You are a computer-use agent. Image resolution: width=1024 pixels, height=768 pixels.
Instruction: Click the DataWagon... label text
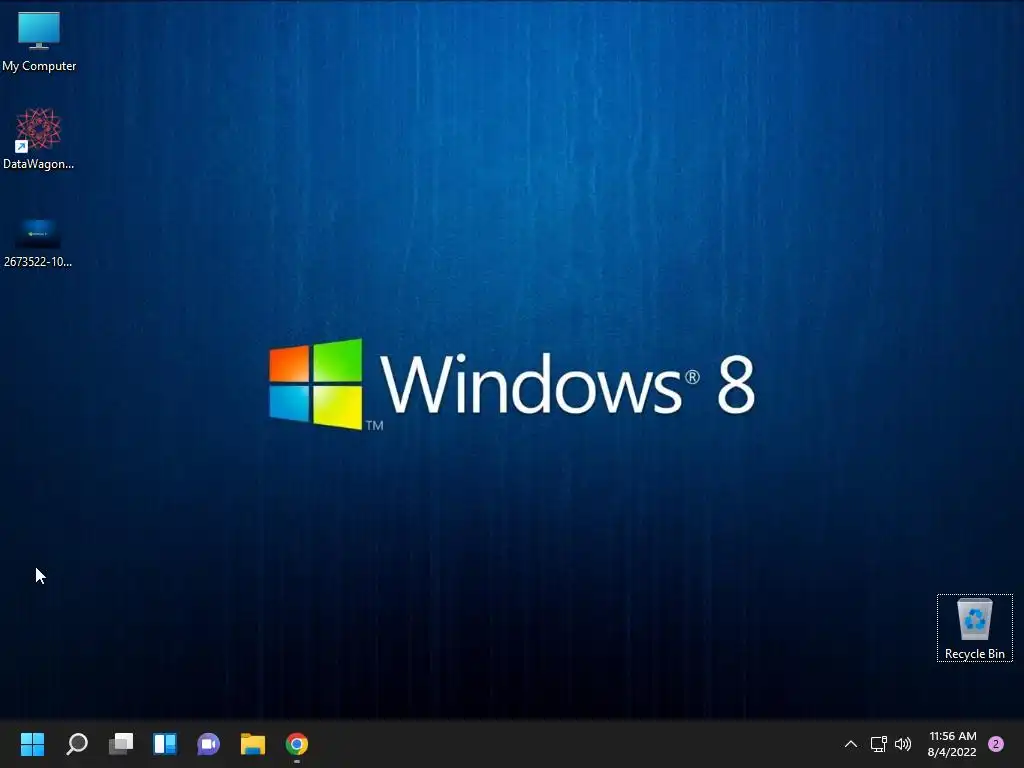[39, 164]
